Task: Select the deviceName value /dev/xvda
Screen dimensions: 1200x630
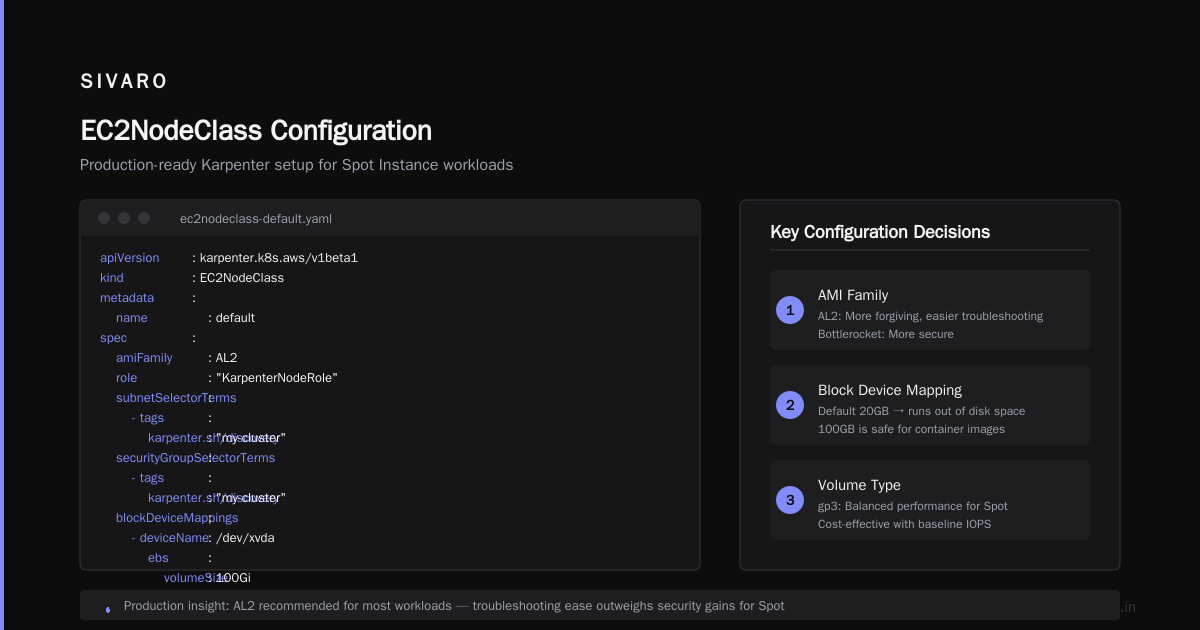Action: pos(245,538)
